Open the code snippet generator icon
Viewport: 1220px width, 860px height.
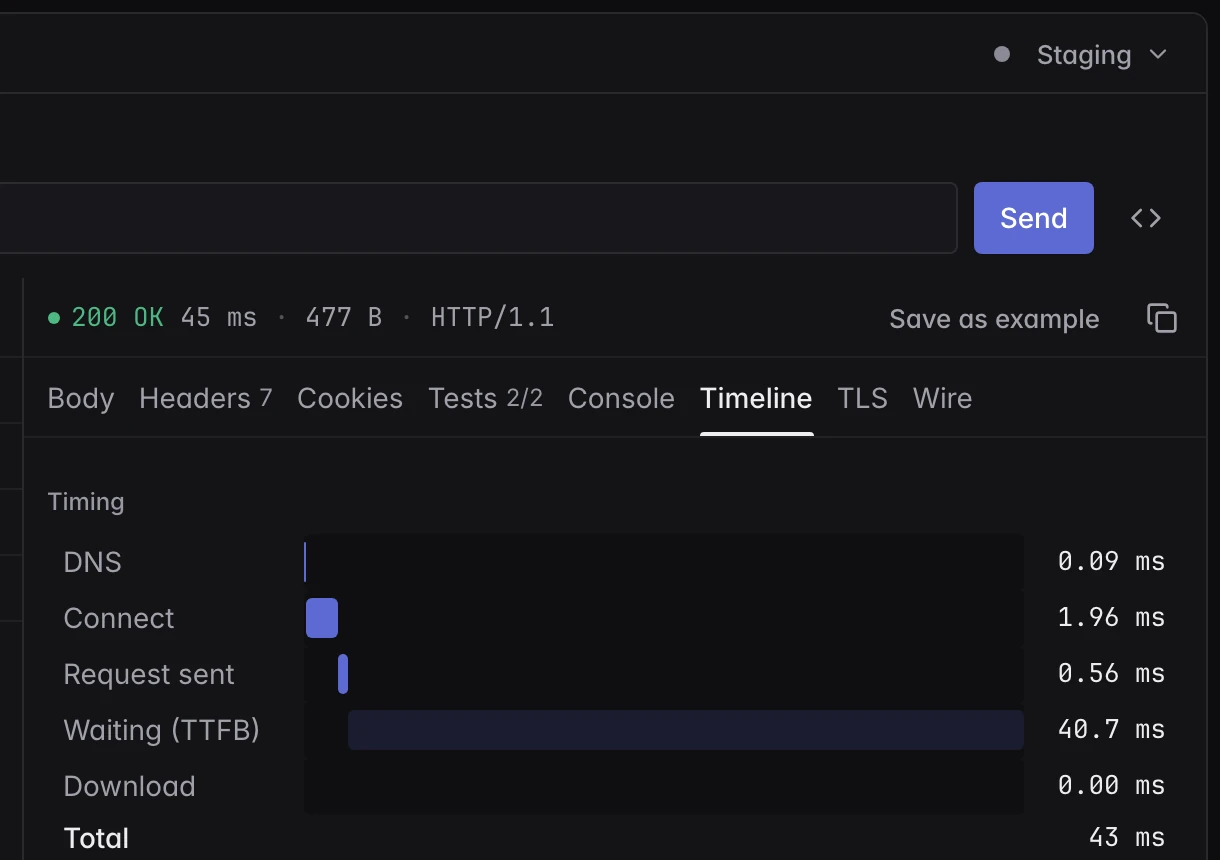1146,218
